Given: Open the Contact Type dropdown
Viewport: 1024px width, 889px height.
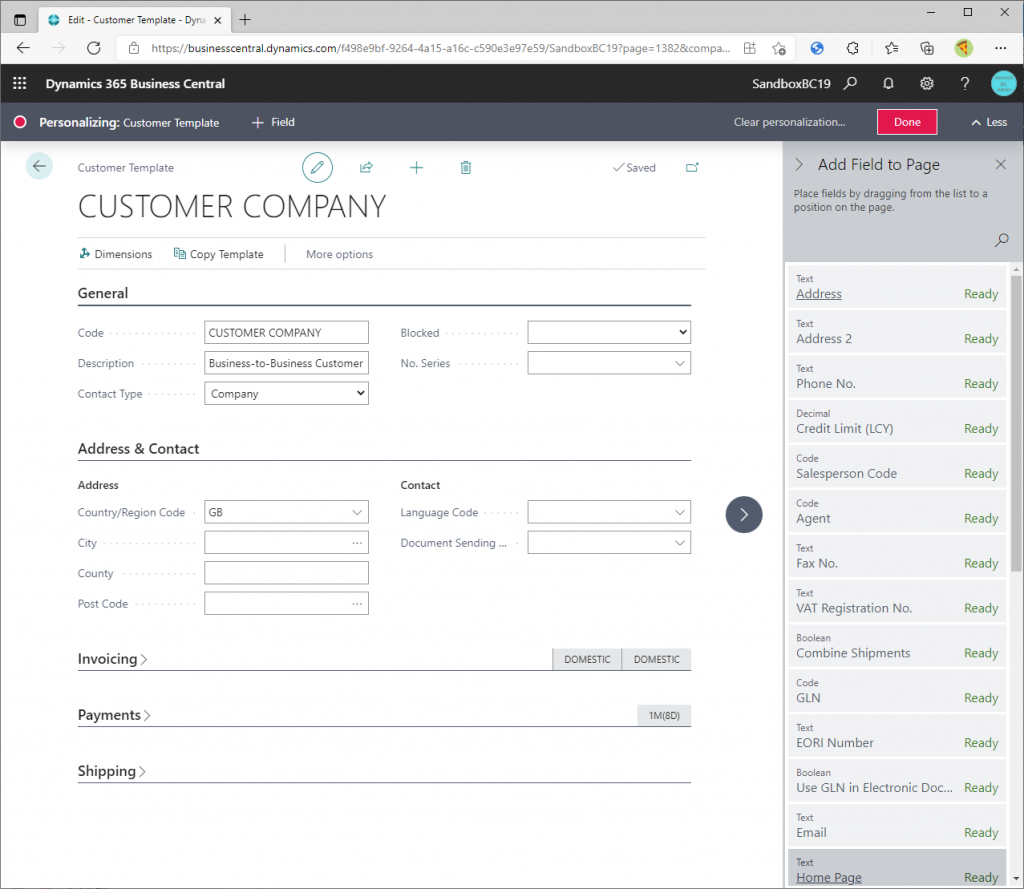Looking at the screenshot, I should pos(286,393).
